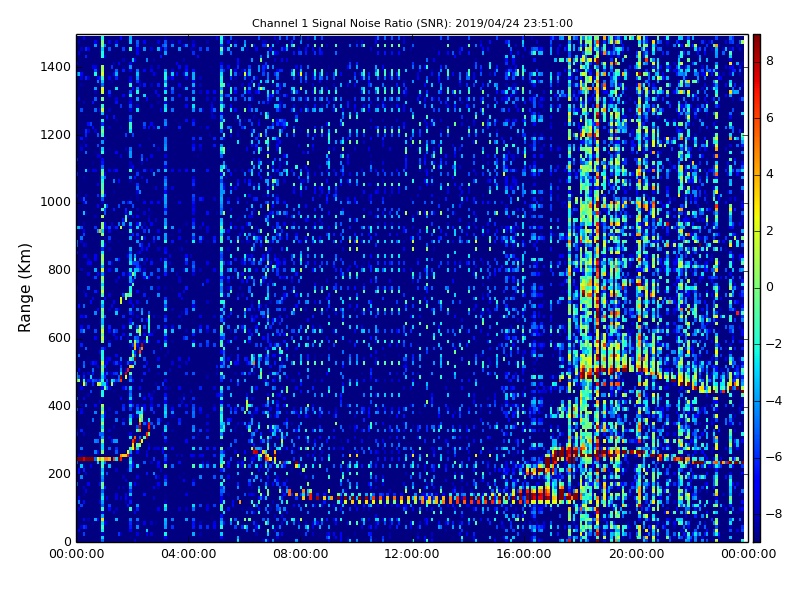This screenshot has width=800, height=600.
Task: Click the colorbar label 6
Action: [x=770, y=118]
